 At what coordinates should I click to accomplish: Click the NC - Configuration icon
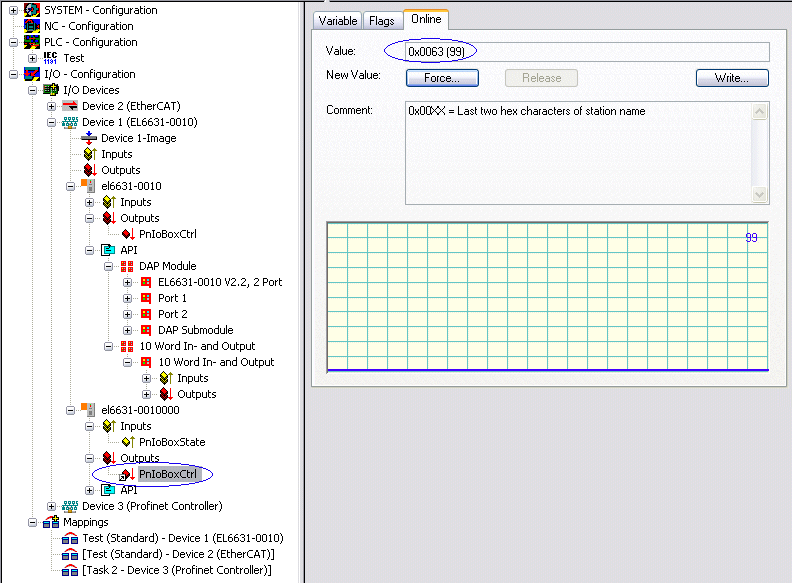click(x=32, y=26)
